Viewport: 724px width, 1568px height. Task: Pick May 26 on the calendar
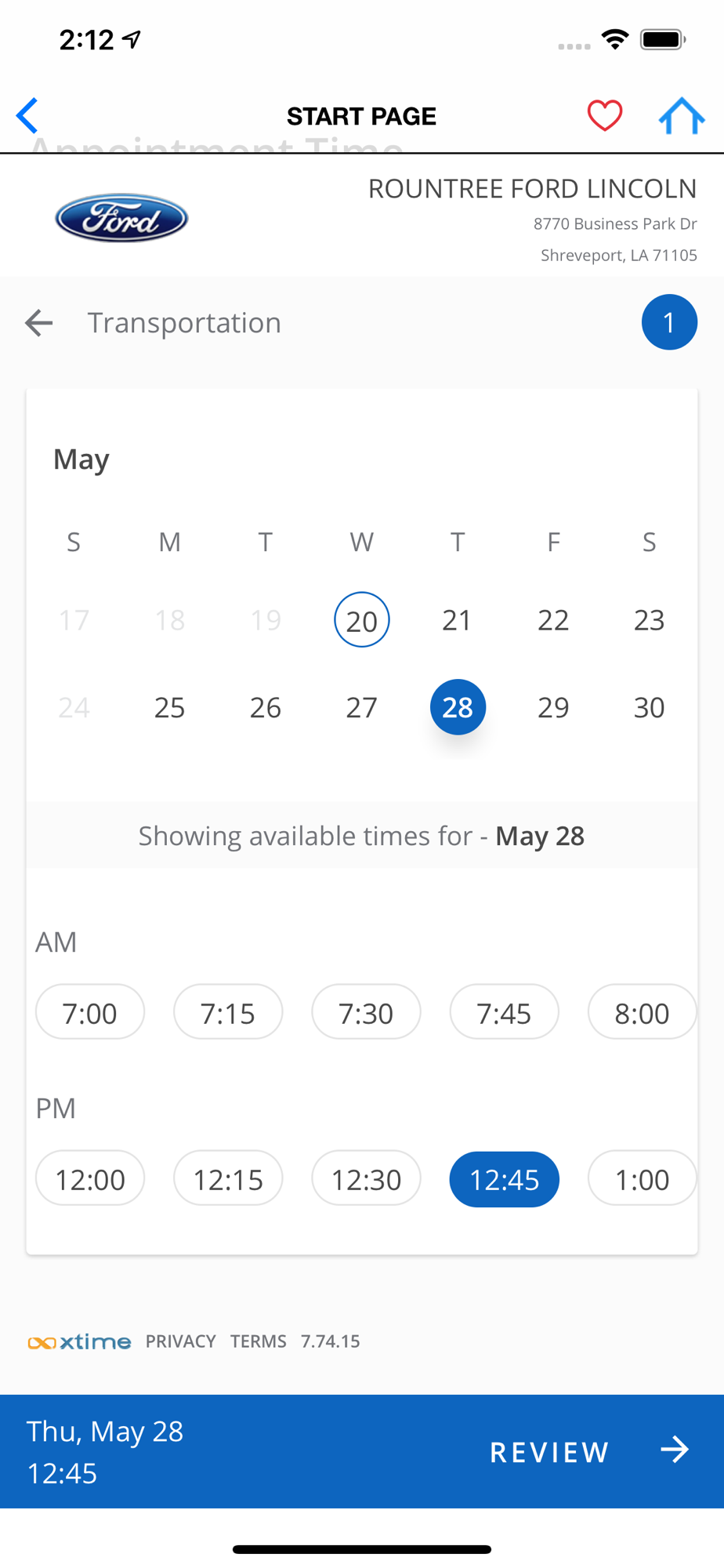point(266,707)
